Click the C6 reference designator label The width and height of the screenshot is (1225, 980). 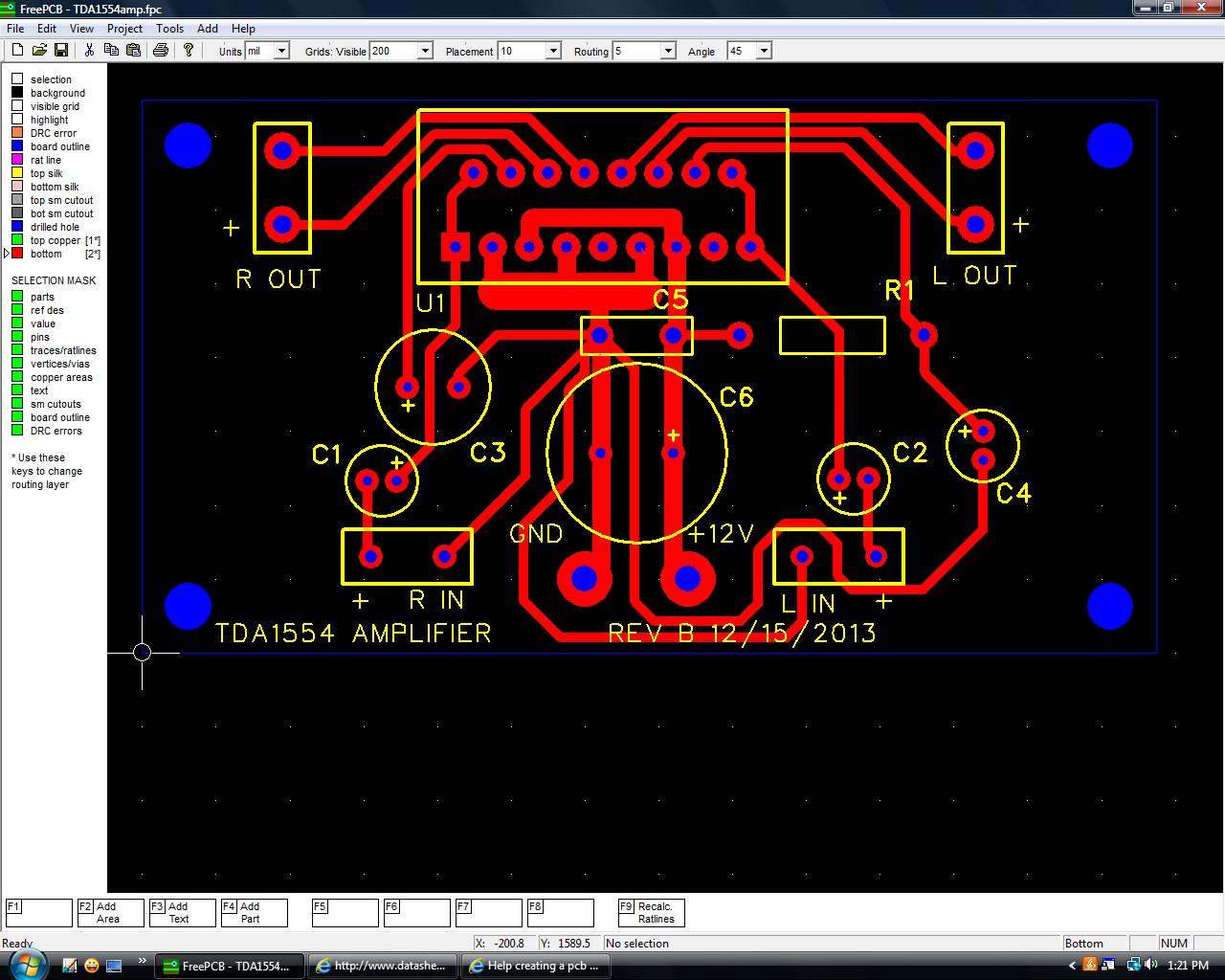(x=736, y=396)
